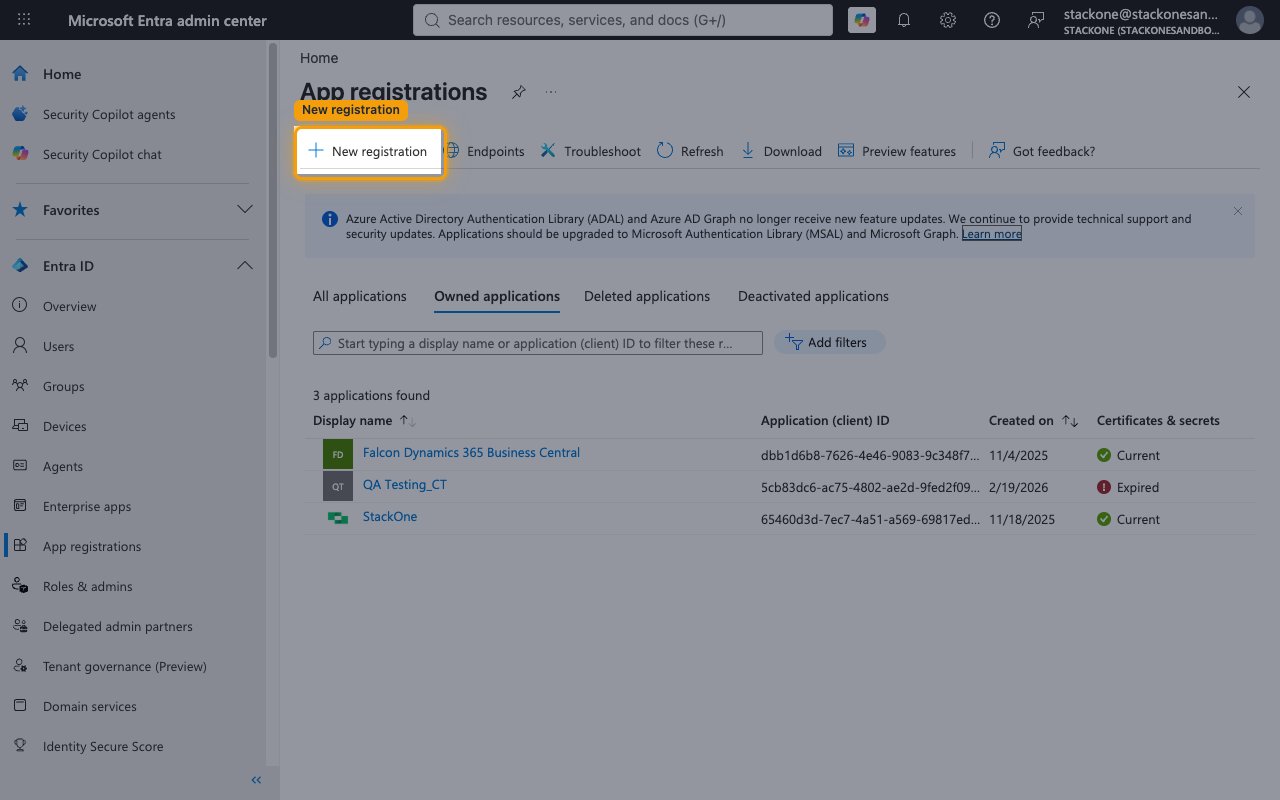The width and height of the screenshot is (1280, 800).
Task: Open Deactivated applications tab
Action: (x=813, y=296)
